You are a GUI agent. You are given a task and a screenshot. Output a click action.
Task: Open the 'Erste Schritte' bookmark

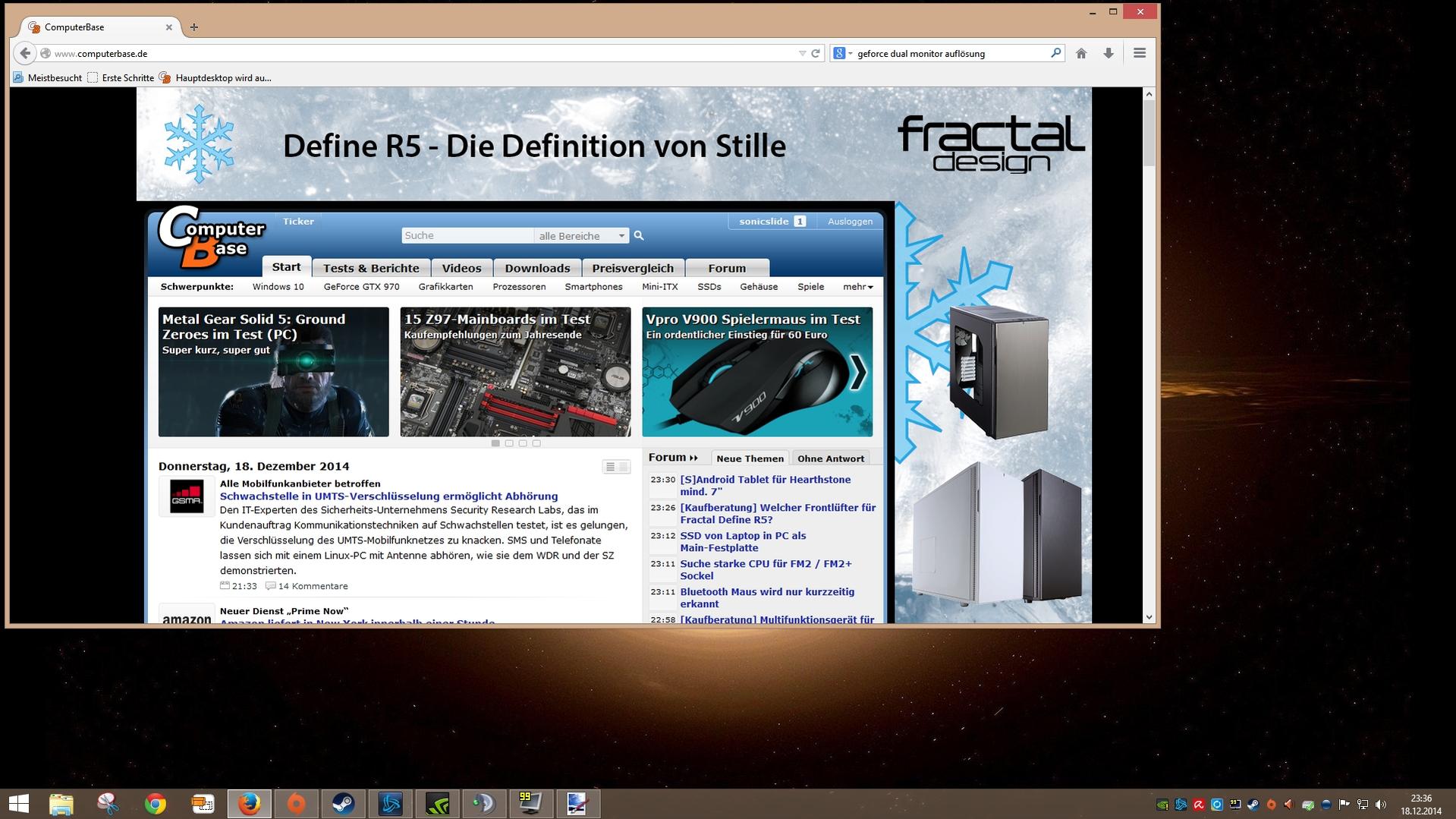point(121,77)
